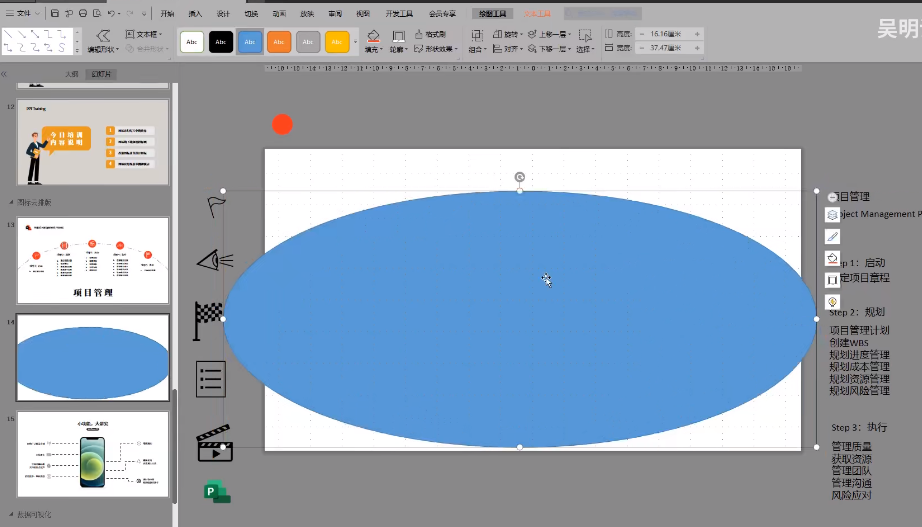The image size is (922, 527).
Task: Open the 动画 Animation tab
Action: 279,14
